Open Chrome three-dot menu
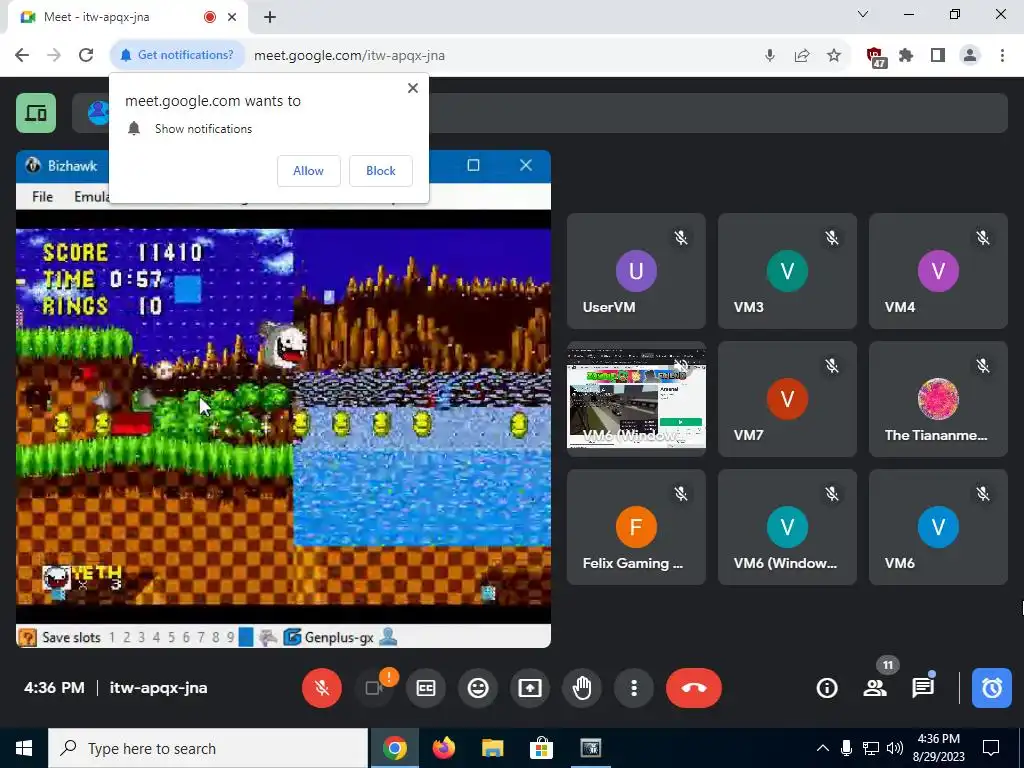Image resolution: width=1024 pixels, height=768 pixels. tap(1002, 56)
